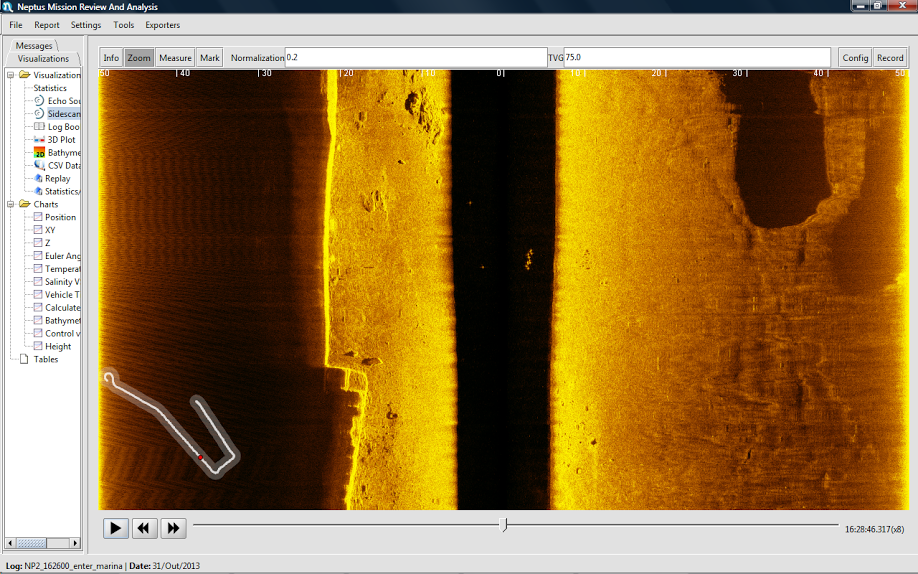Select the Tables tree item label
918x574 pixels.
(x=46, y=359)
